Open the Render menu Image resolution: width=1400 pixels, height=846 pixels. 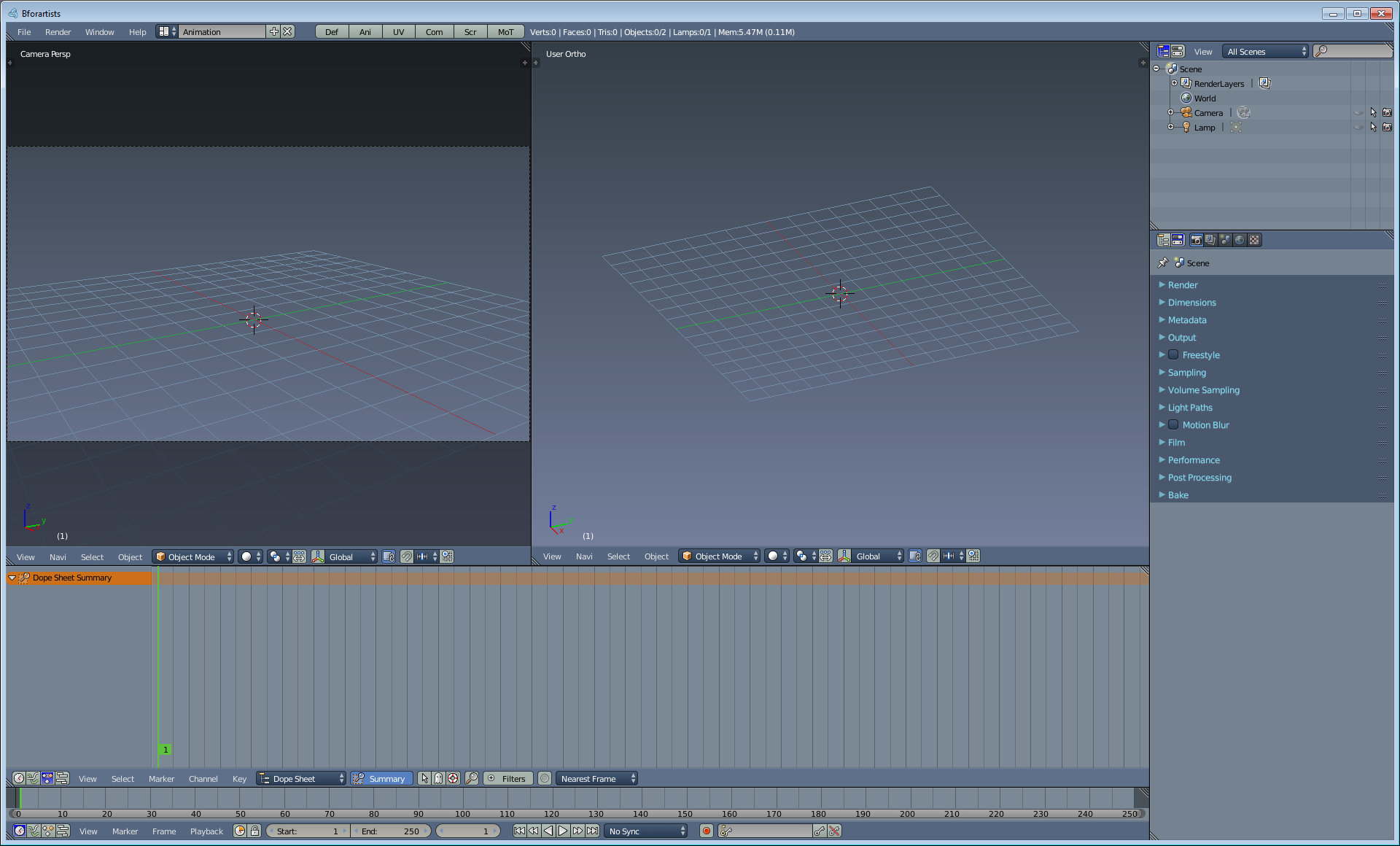tap(58, 32)
